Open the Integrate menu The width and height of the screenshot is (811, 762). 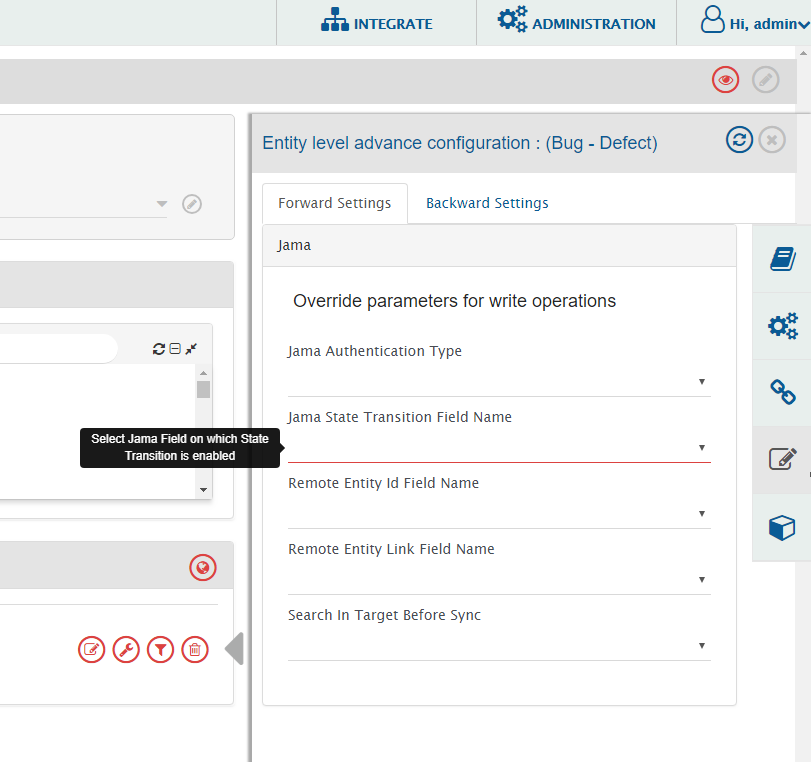coord(377,23)
